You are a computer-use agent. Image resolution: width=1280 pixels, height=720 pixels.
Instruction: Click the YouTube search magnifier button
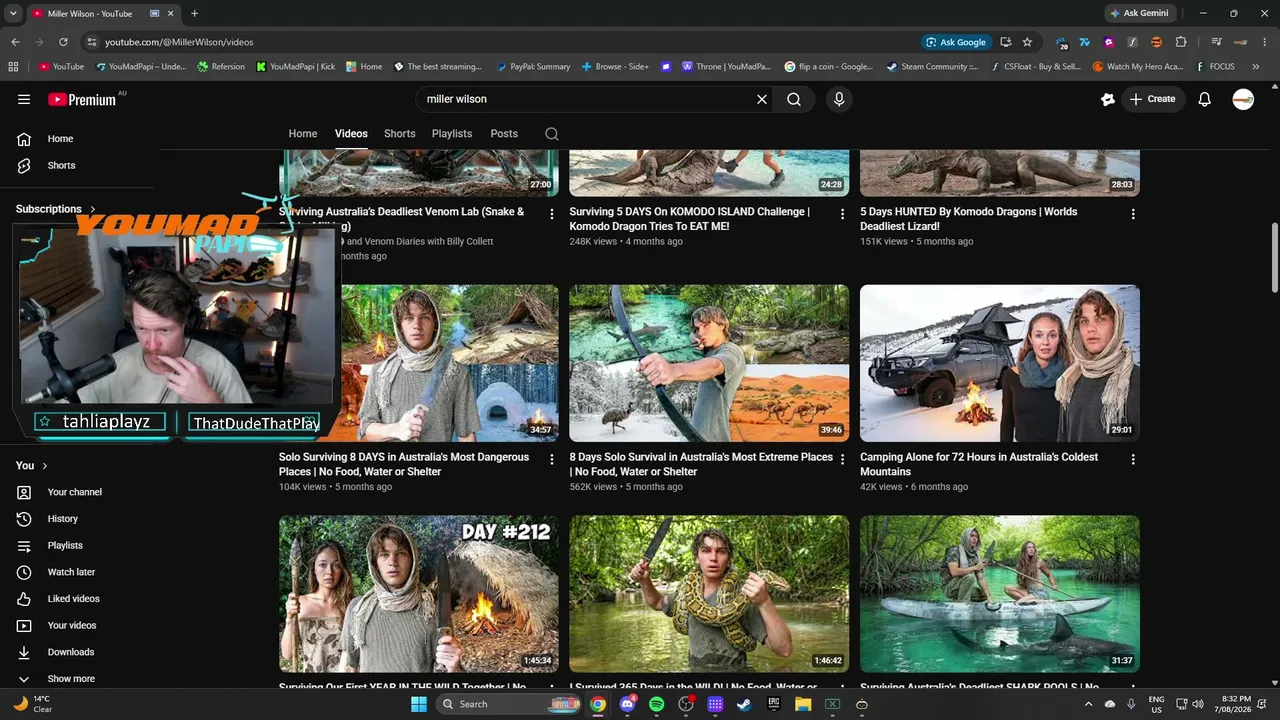coord(794,99)
